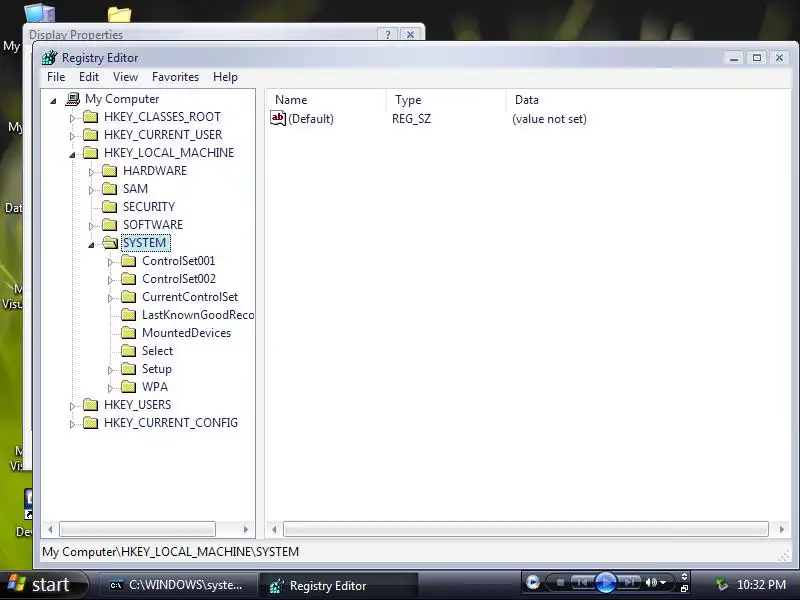Click the ControlSet001 folder icon
Screen dimensions: 800x600
tap(129, 261)
